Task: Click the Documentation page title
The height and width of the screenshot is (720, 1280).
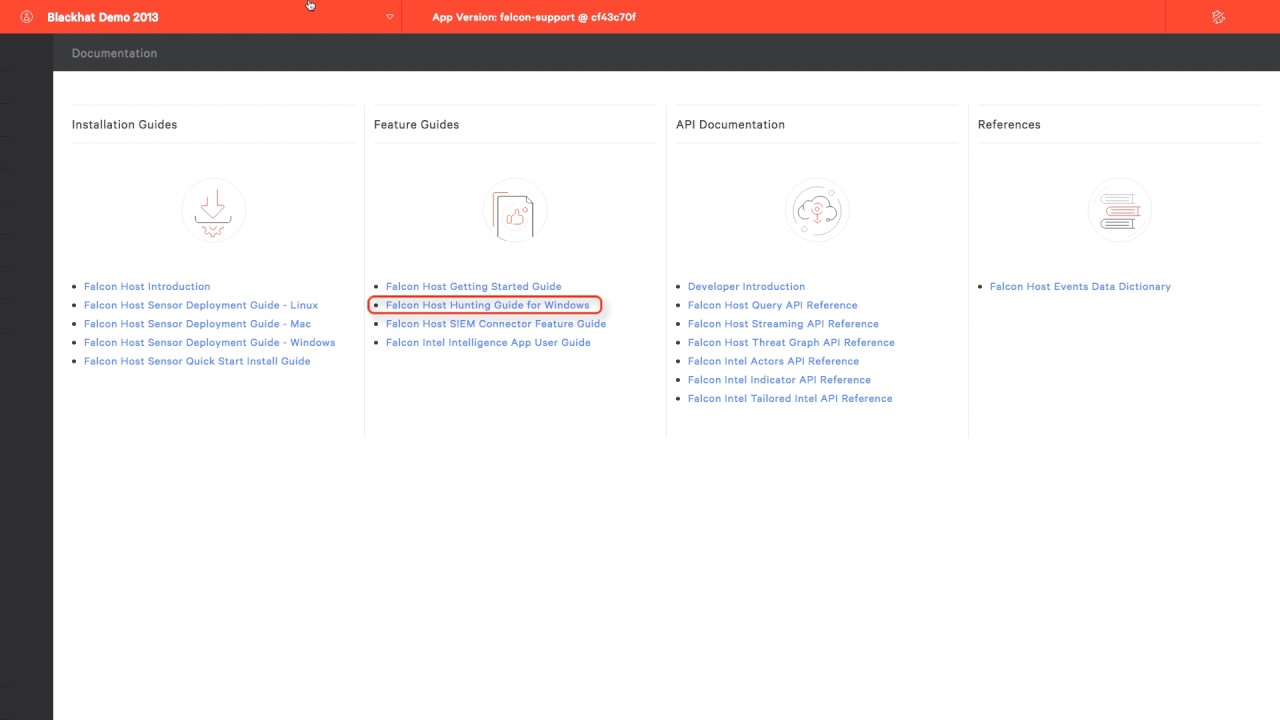Action: (x=114, y=53)
